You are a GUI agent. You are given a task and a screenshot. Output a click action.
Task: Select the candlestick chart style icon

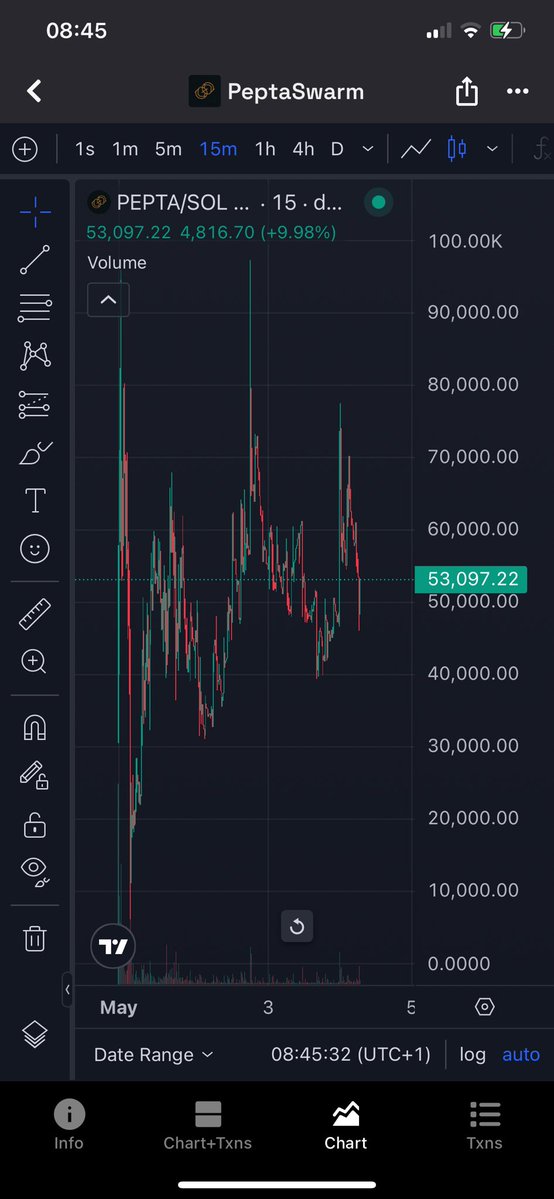(457, 149)
